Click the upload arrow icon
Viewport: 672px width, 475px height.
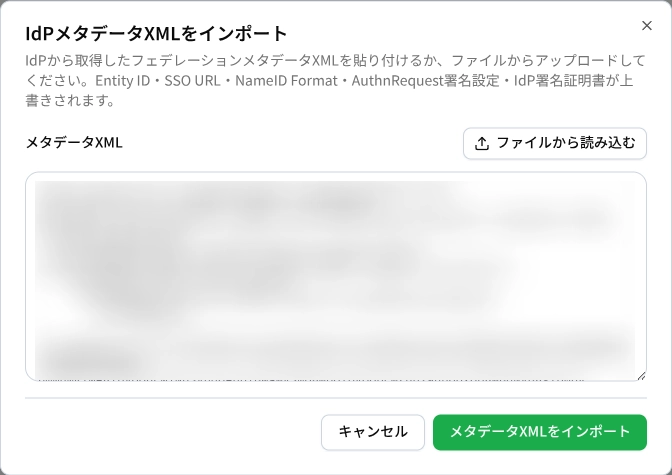(482, 144)
